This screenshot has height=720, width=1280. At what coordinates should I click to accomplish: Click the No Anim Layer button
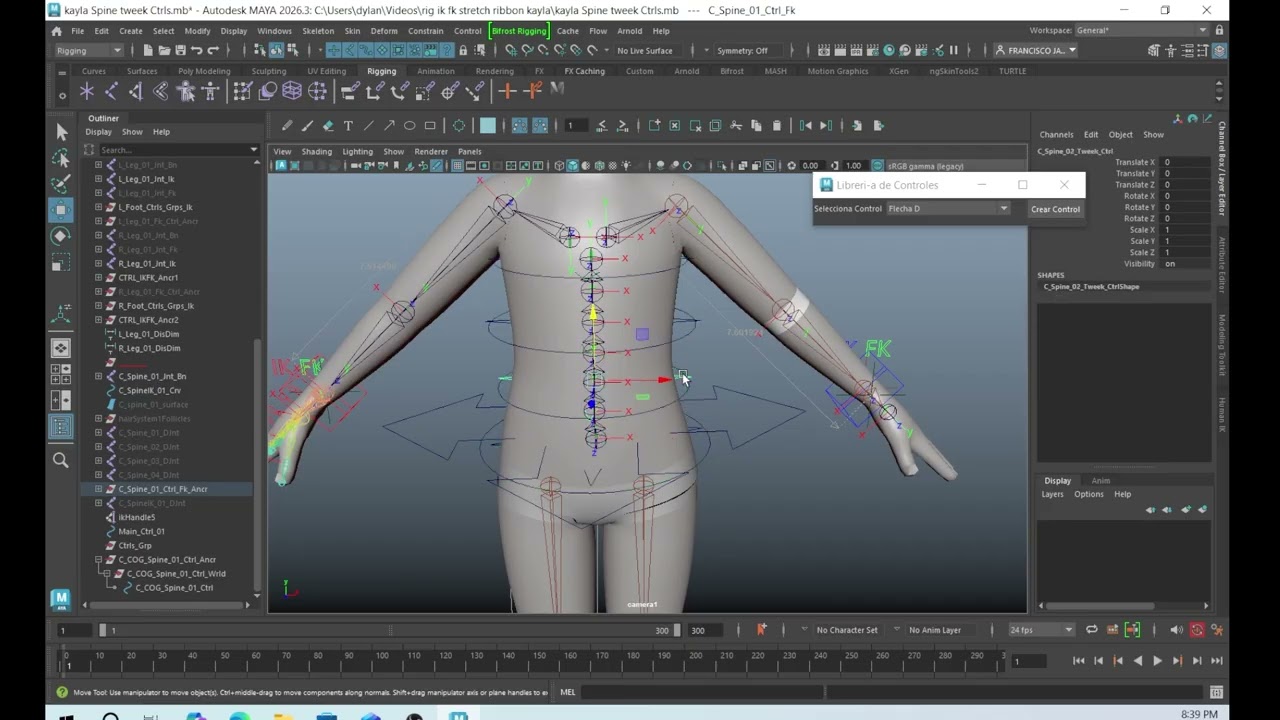pos(935,630)
